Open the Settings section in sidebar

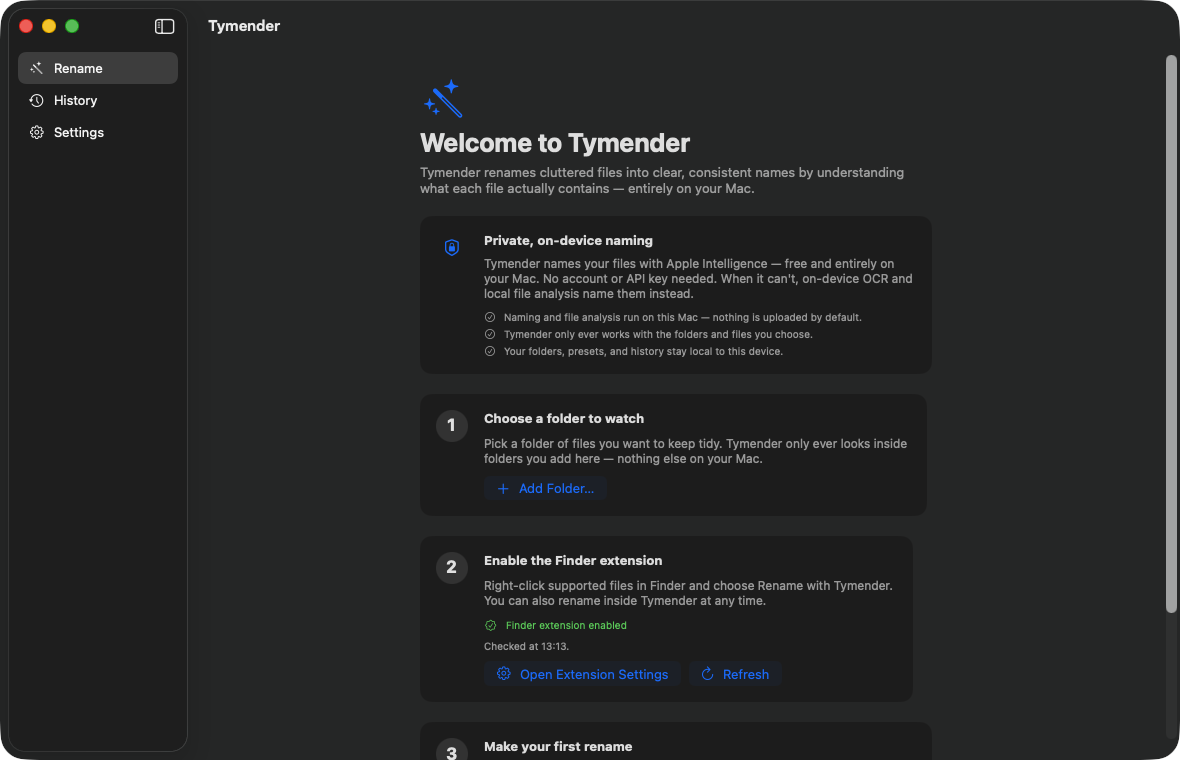(x=98, y=132)
